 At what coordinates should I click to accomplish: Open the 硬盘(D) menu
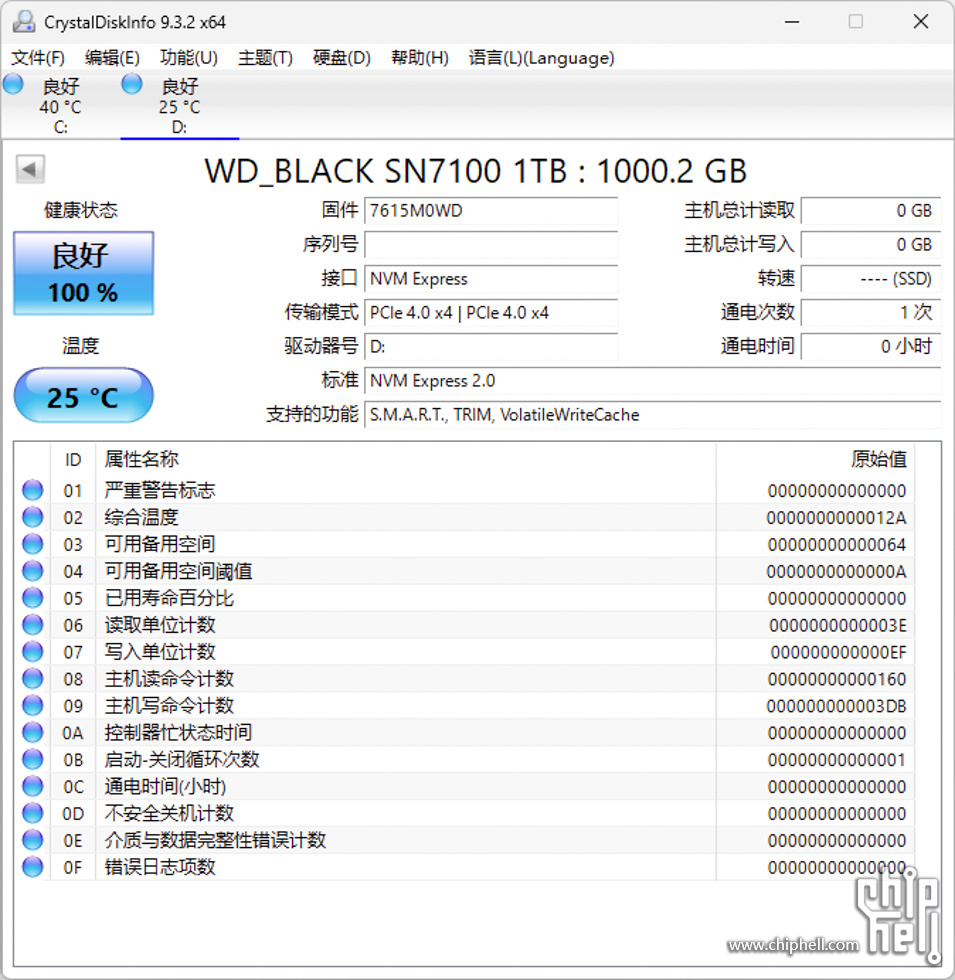point(341,58)
